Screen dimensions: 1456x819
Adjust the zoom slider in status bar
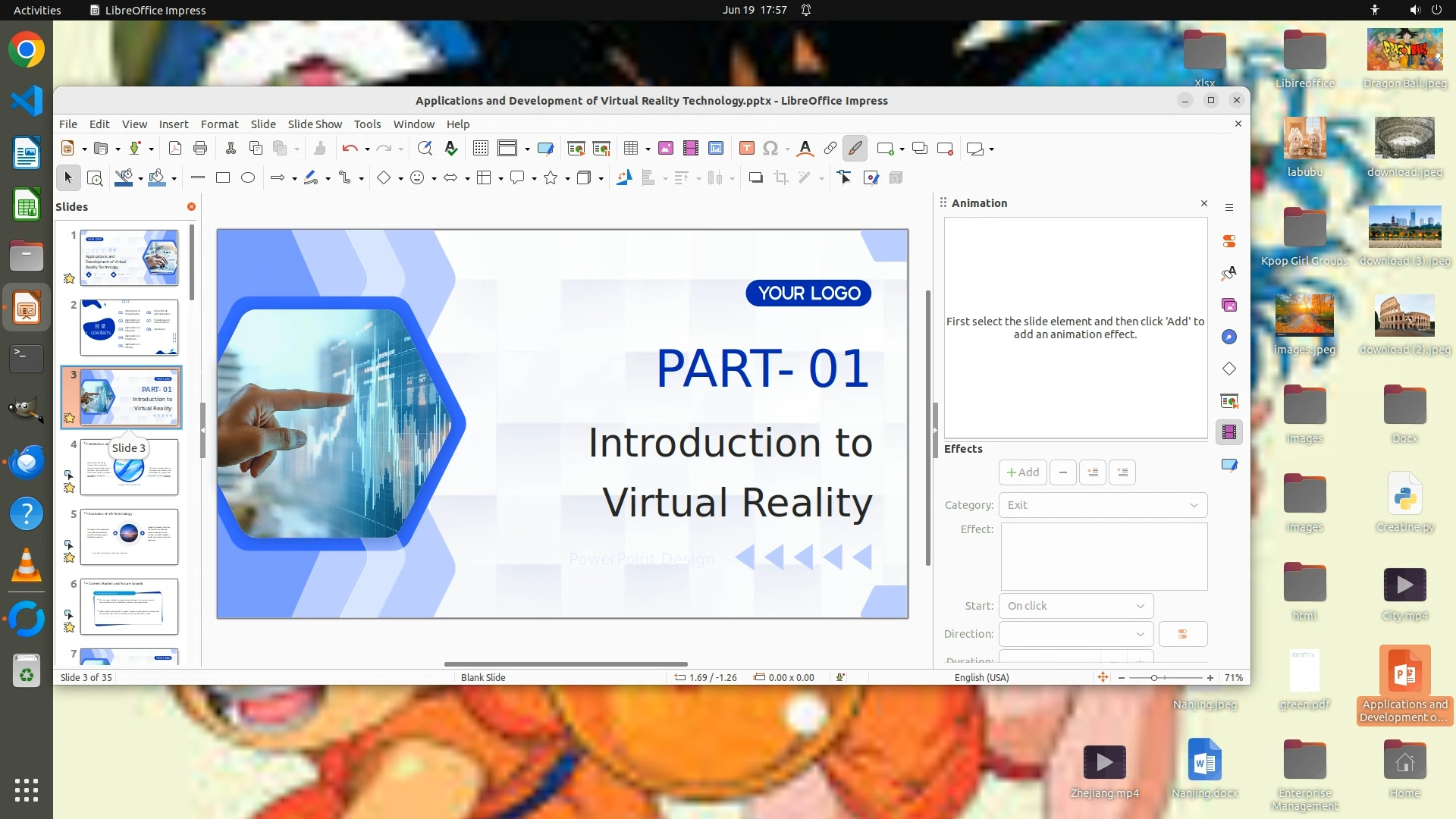coord(1154,678)
